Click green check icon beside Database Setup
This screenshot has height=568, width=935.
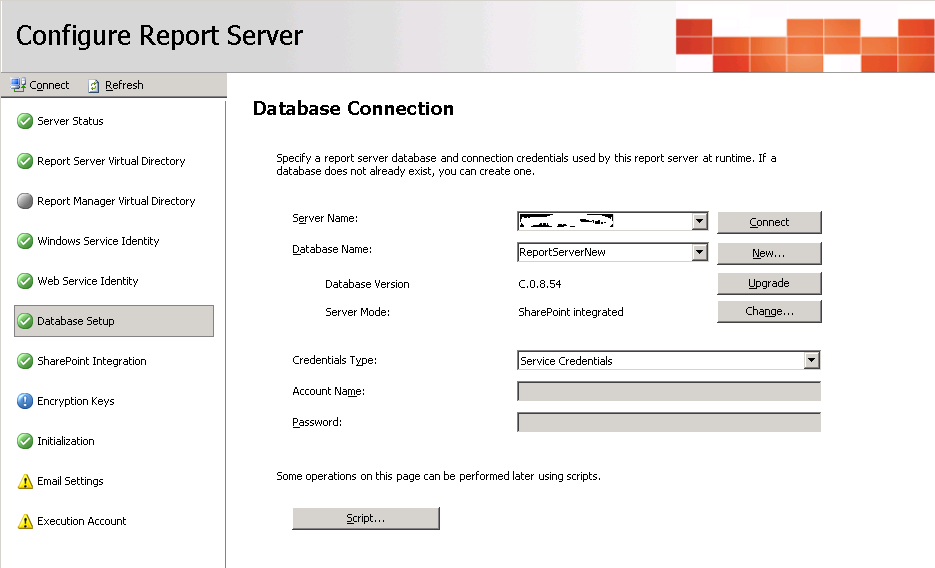[x=25, y=321]
